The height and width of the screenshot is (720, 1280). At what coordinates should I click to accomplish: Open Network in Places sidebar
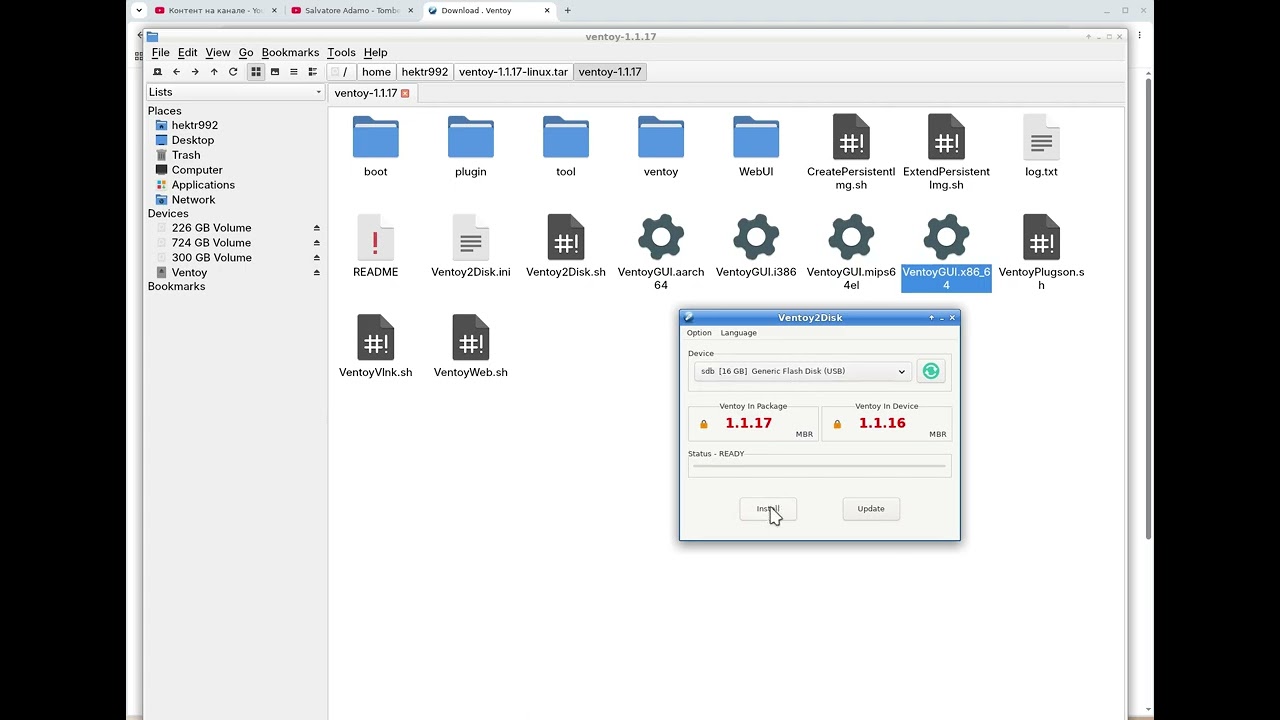(x=193, y=200)
